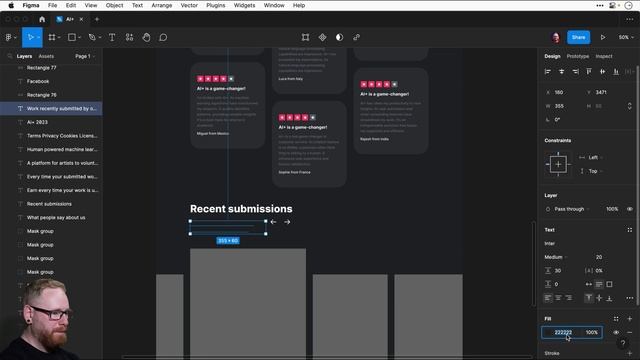Screen dimensions: 640x360
Task: Set text align center
Action: 558,298
